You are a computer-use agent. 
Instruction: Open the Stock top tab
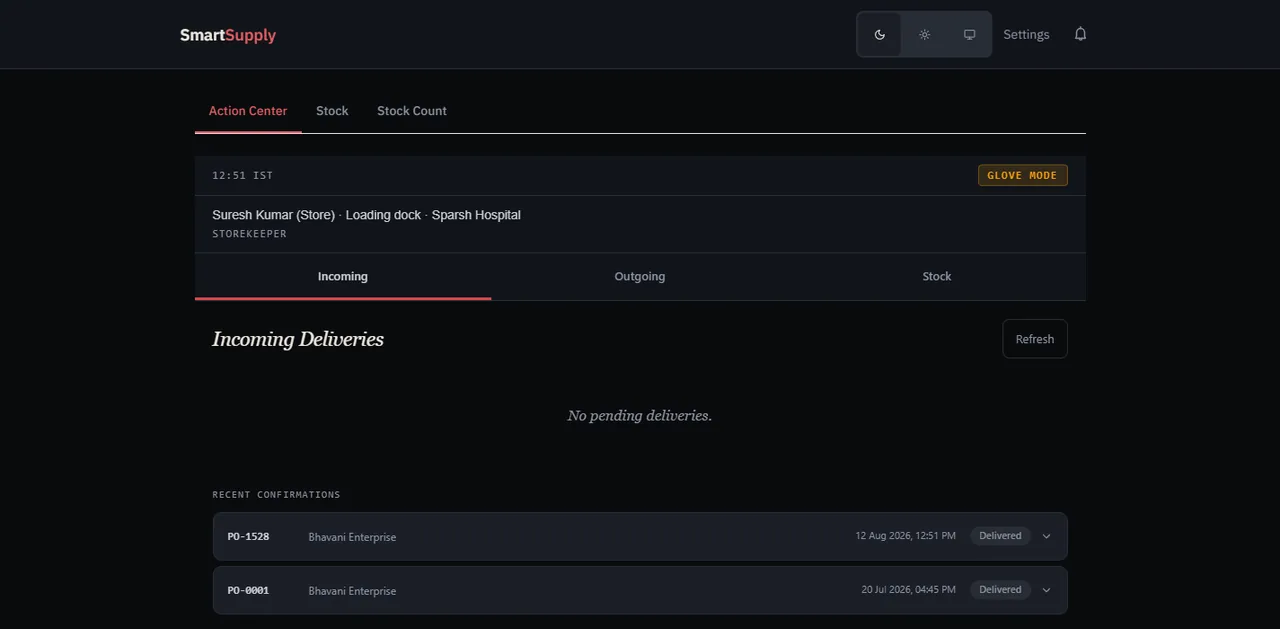[332, 111]
